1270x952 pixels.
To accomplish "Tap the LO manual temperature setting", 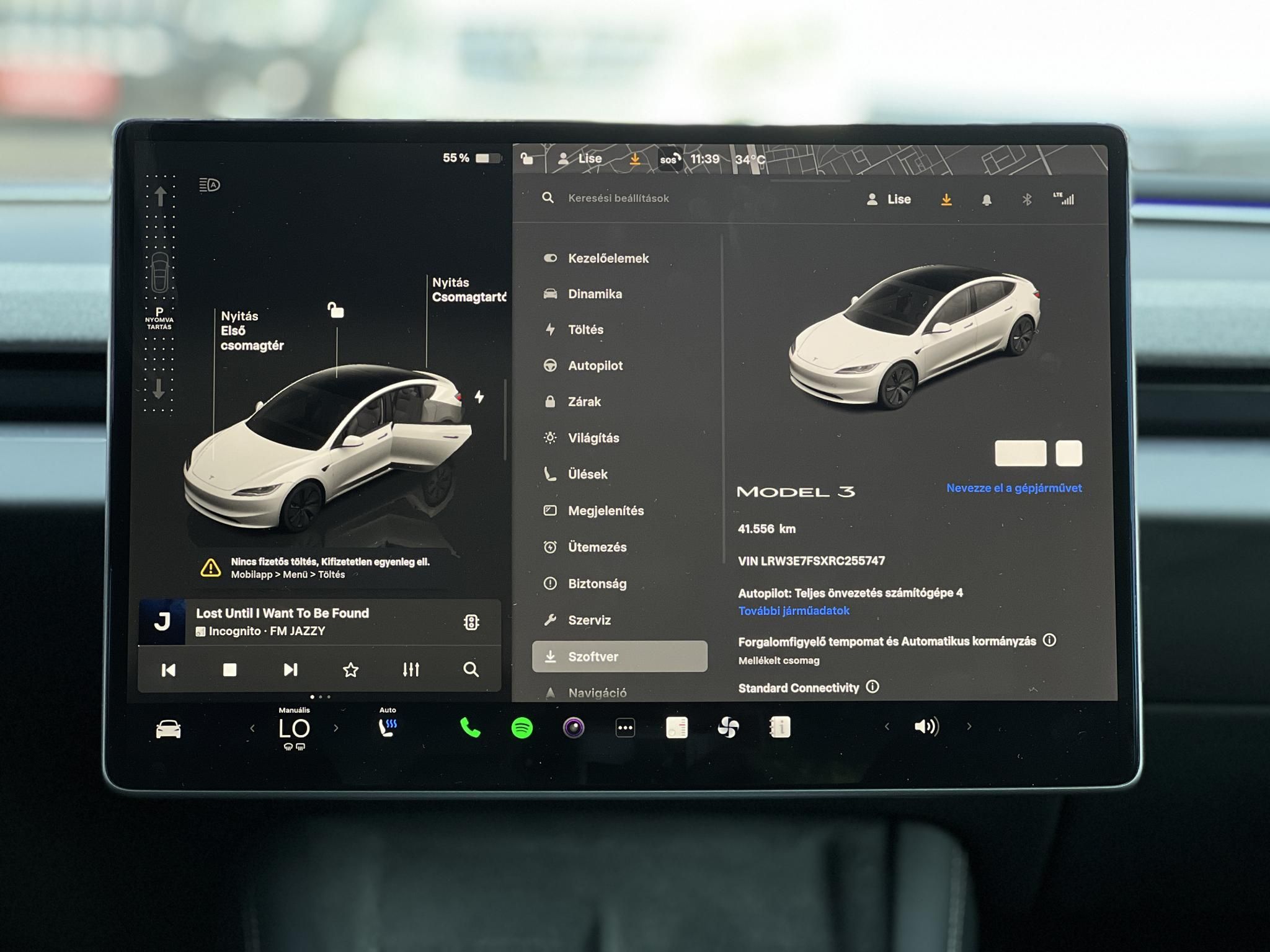I will pos(294,728).
